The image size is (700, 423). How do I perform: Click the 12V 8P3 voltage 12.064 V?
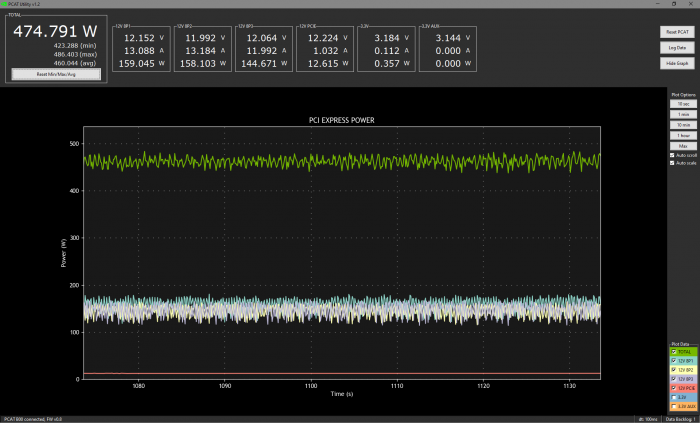coord(266,38)
